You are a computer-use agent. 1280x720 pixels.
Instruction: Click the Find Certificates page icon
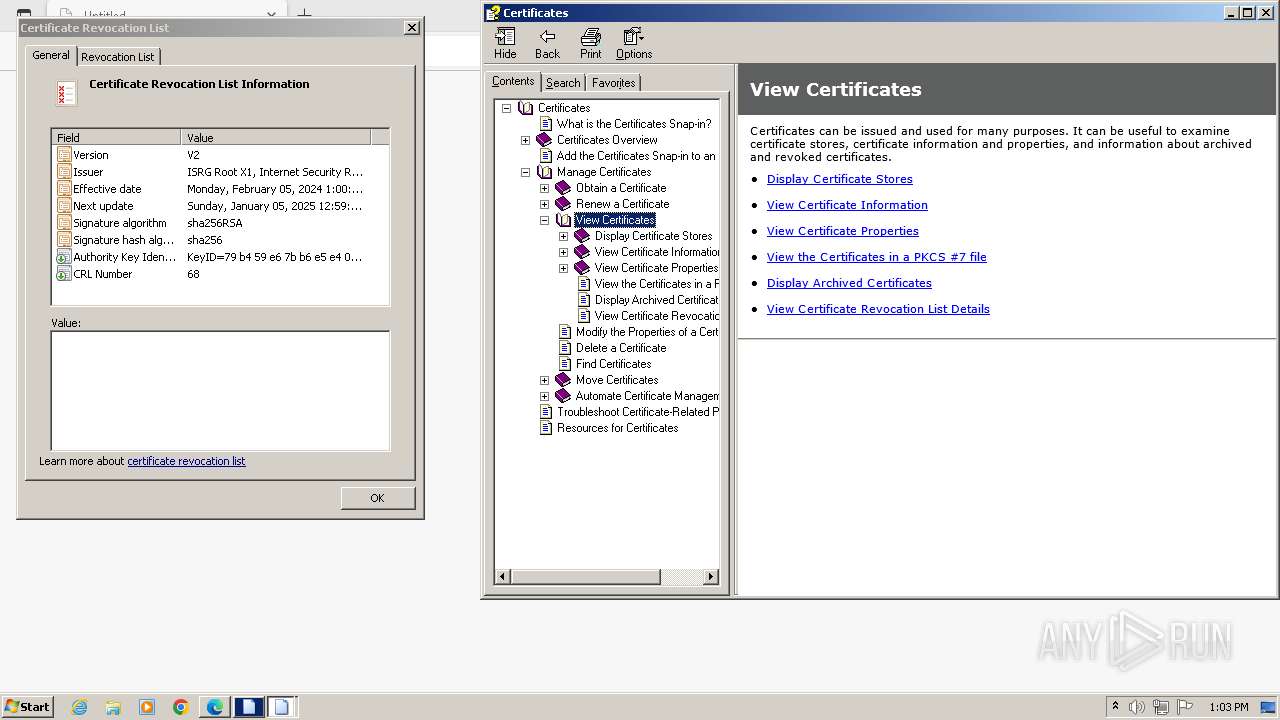[x=565, y=364]
